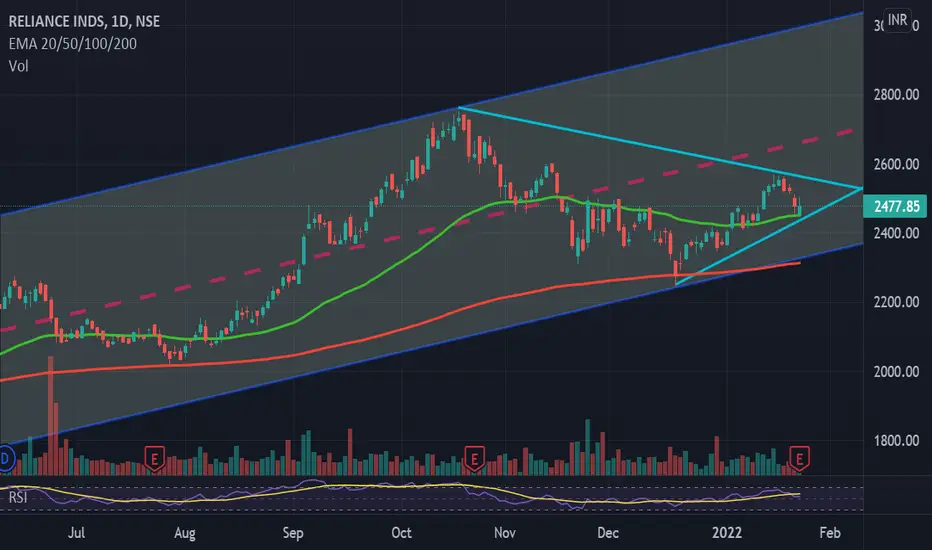Click the triangle apex point at right edge

[861, 188]
